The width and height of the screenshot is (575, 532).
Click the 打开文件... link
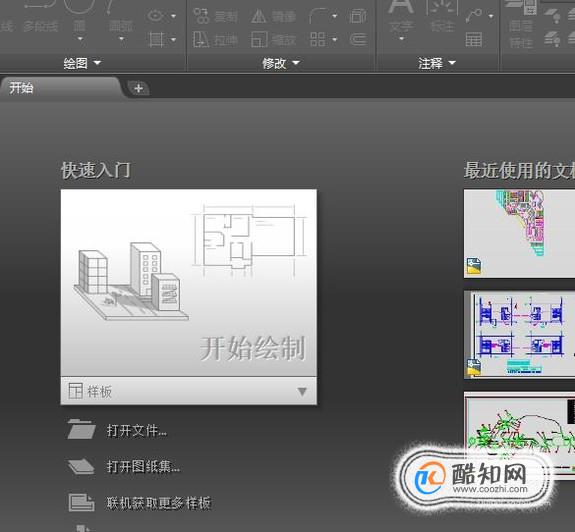136,430
